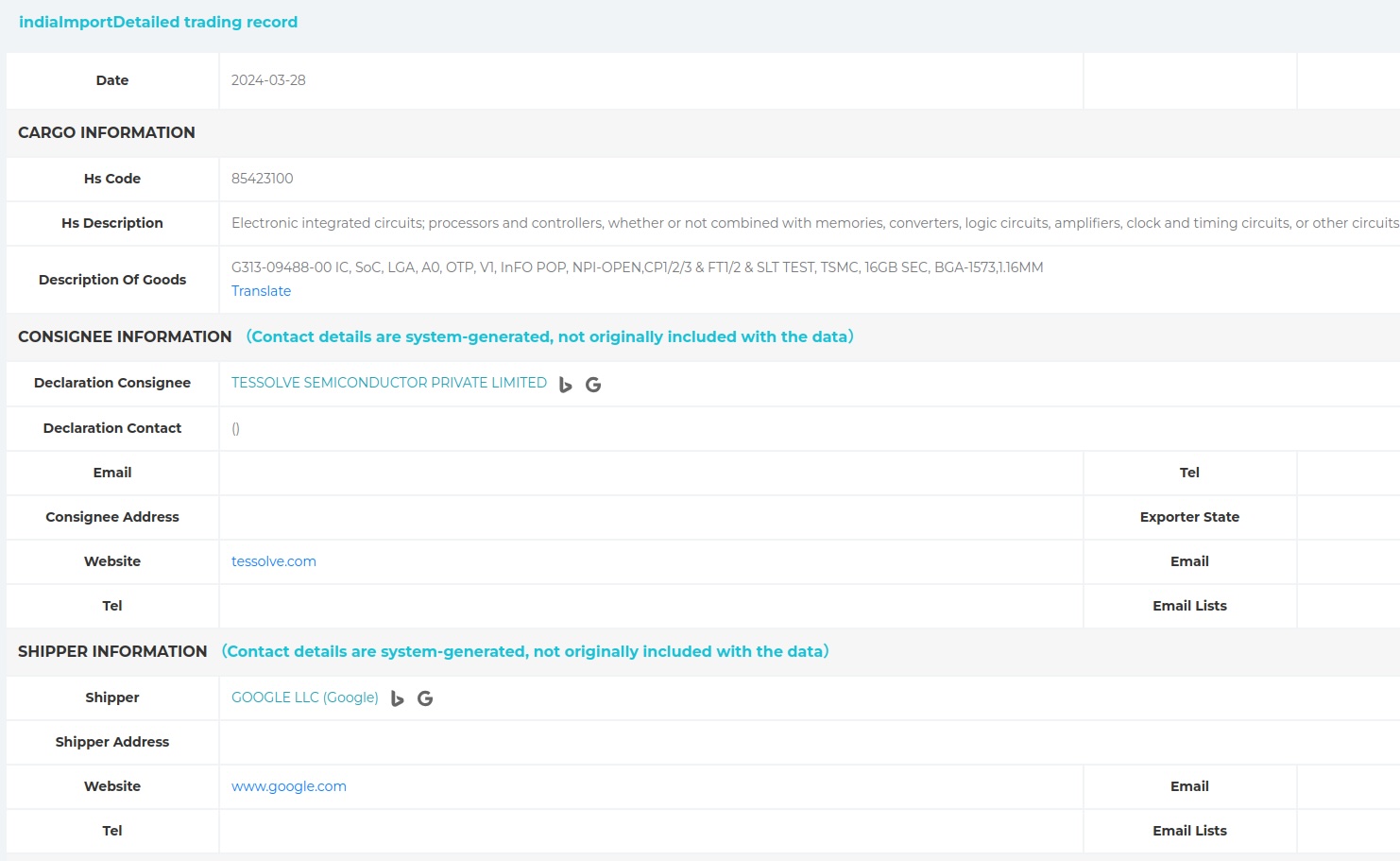Open GOOGLE LLC (Google) shipper link
Viewport: 1400px width, 861px height.
305,697
